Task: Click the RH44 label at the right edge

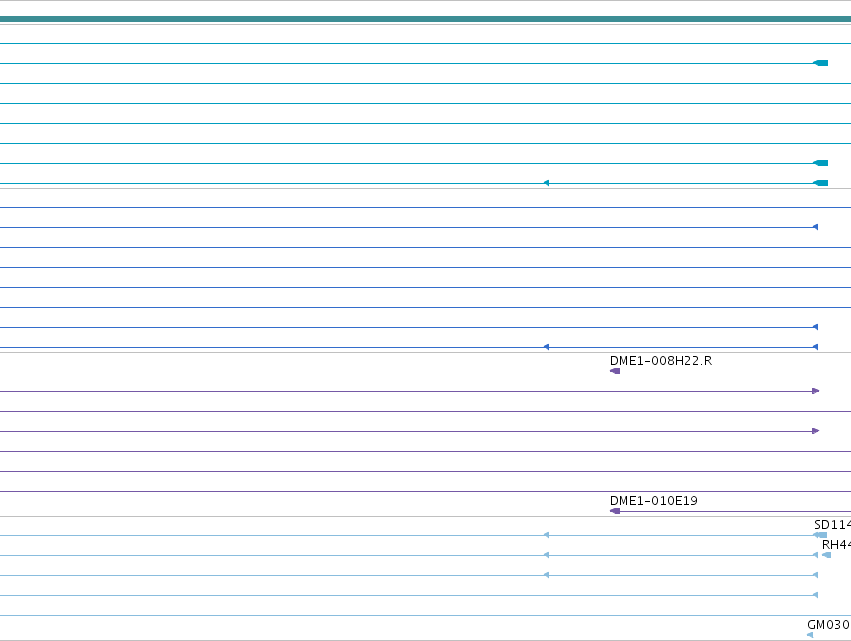Action: [x=836, y=545]
